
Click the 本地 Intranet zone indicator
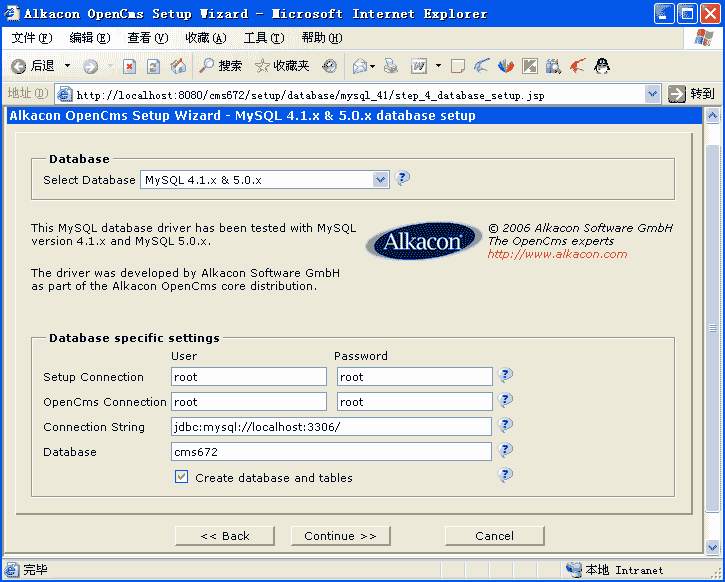617,570
